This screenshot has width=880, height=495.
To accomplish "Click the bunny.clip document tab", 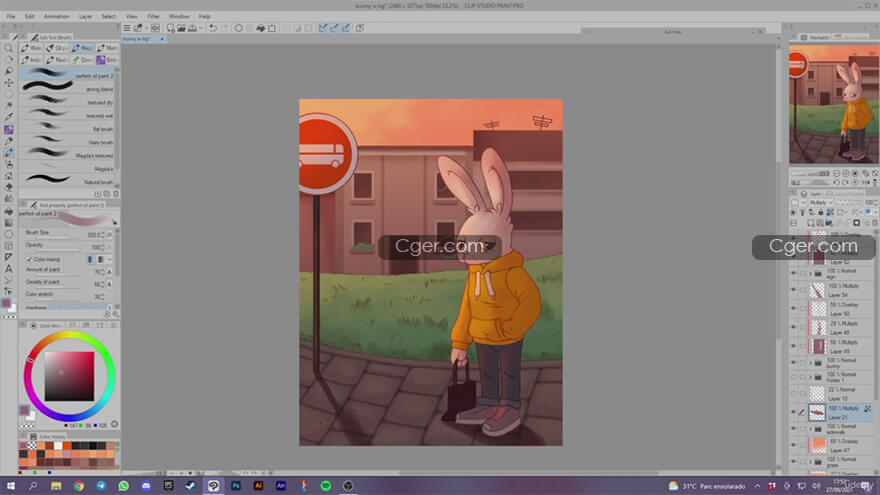I will 143,39.
